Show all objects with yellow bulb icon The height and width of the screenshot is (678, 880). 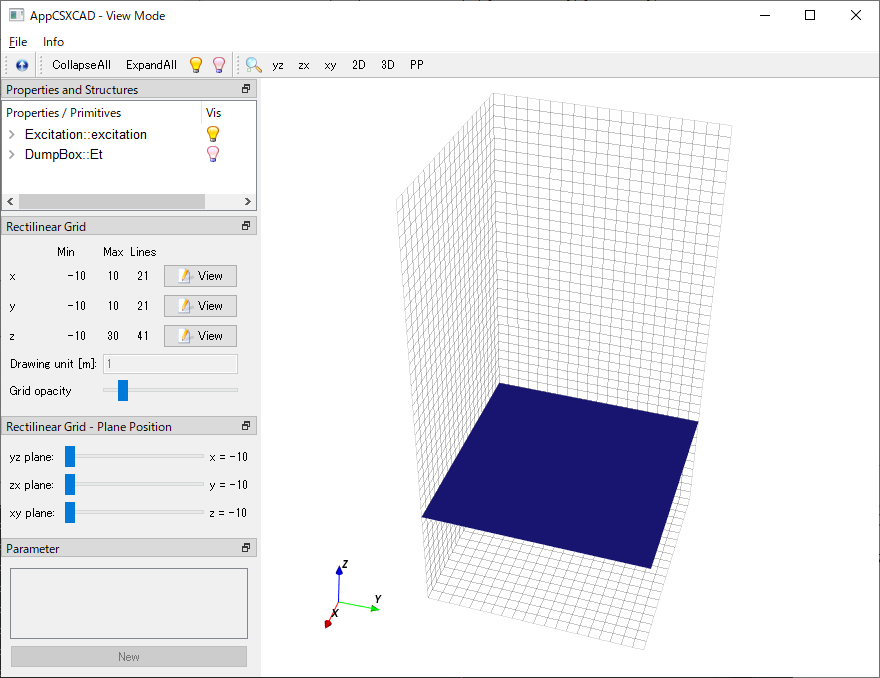(195, 64)
